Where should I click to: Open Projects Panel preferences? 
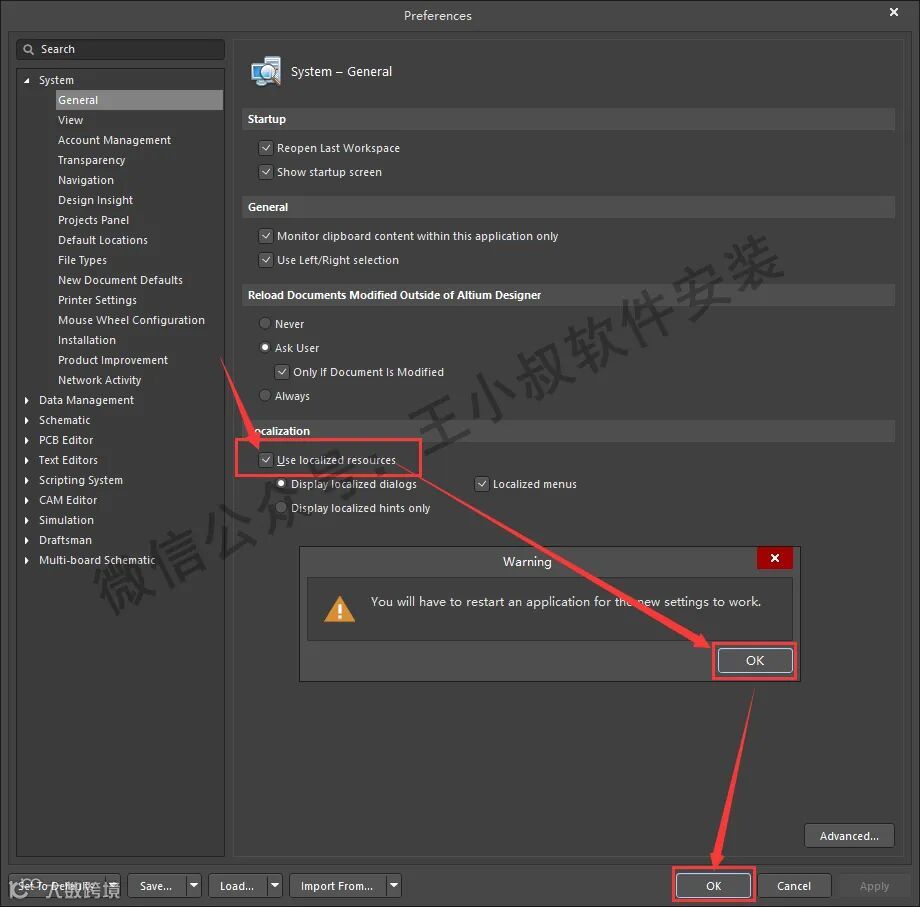click(93, 219)
